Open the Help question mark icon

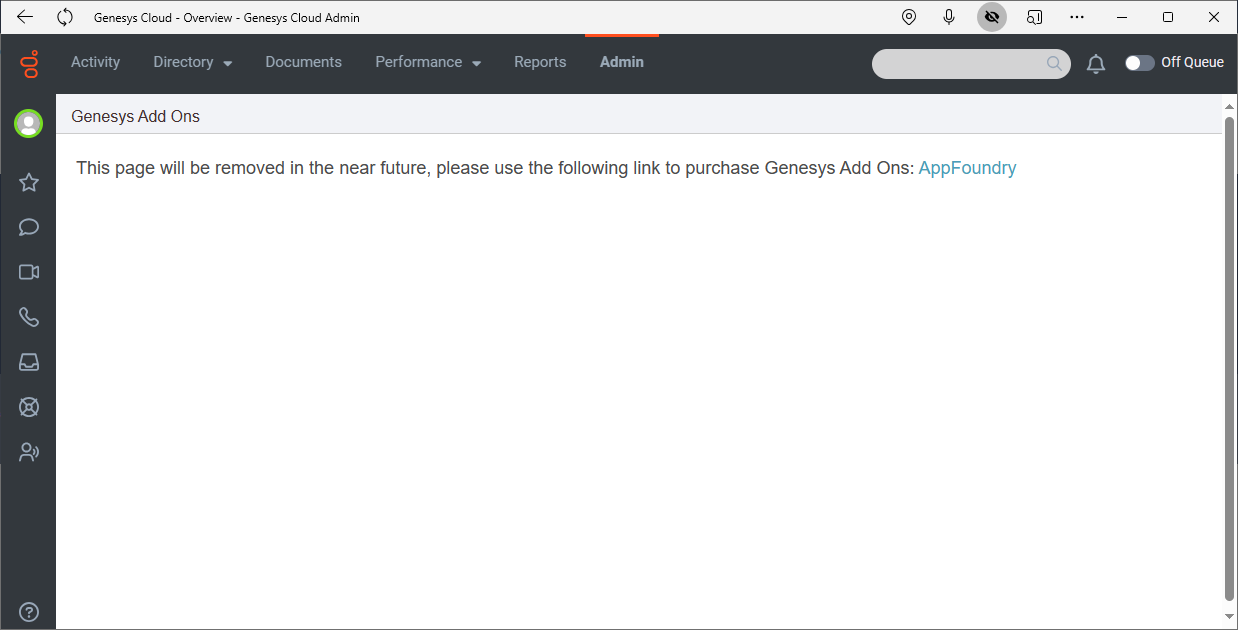pos(29,612)
